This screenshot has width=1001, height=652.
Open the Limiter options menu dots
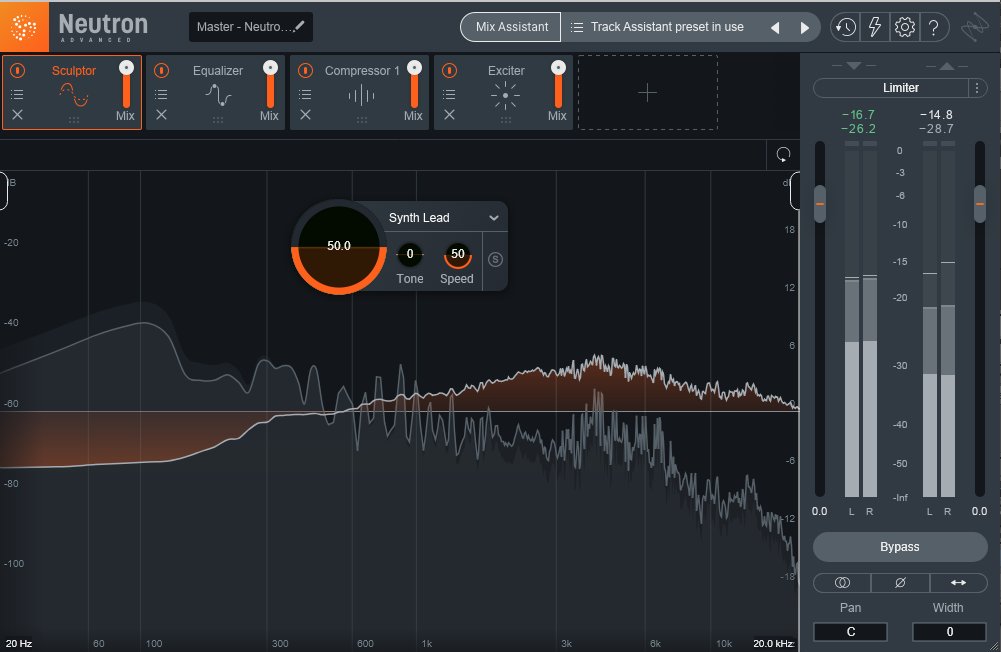[977, 87]
